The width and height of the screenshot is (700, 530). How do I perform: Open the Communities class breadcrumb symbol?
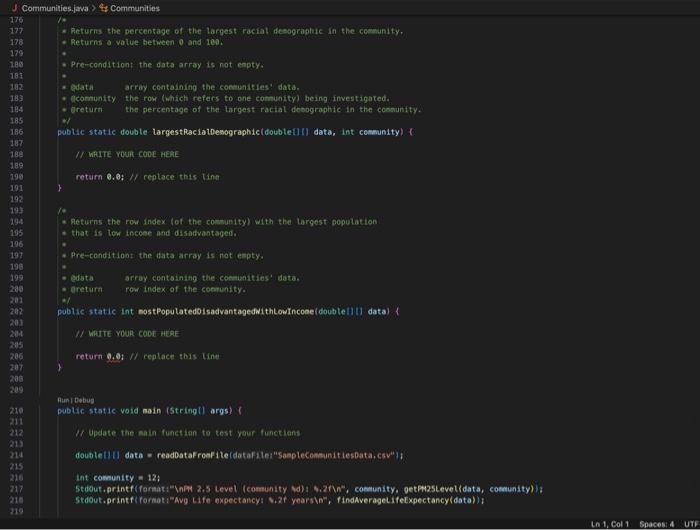[135, 8]
